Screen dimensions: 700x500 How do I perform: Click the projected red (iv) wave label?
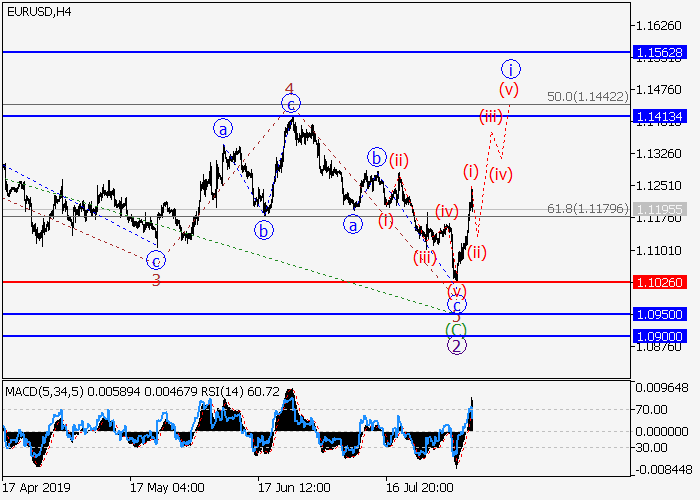[x=501, y=174]
